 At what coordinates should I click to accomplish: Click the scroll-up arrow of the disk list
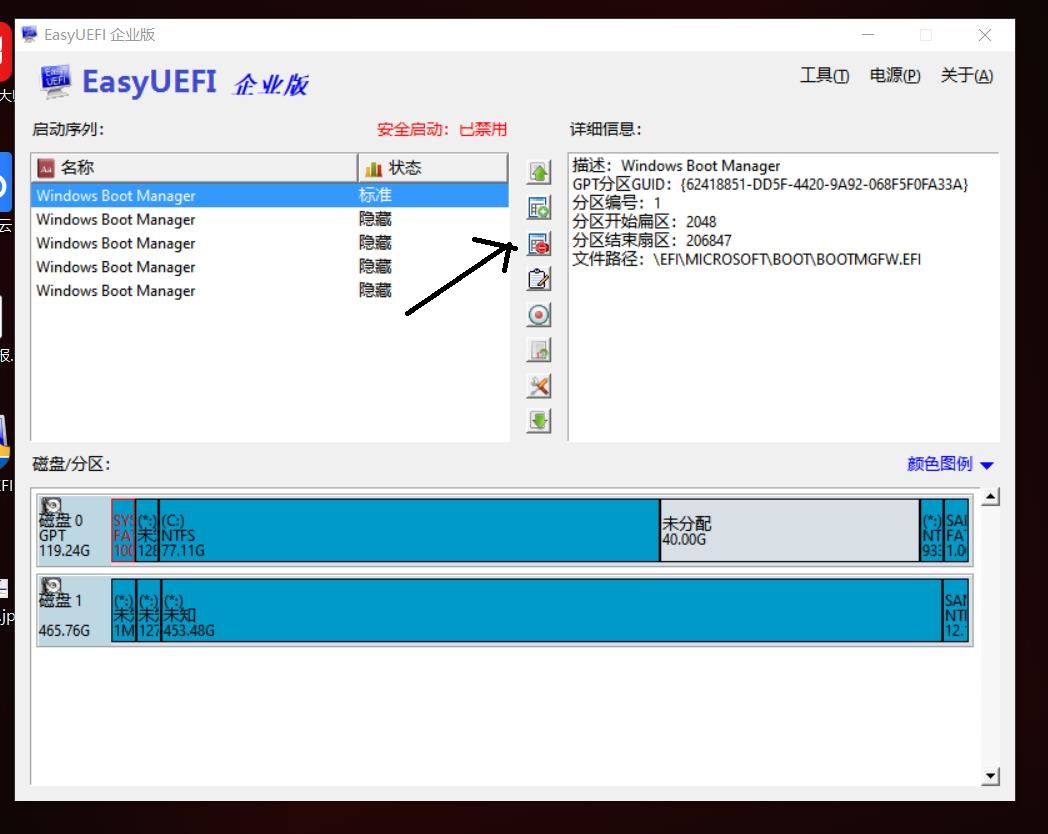pyautogui.click(x=991, y=497)
